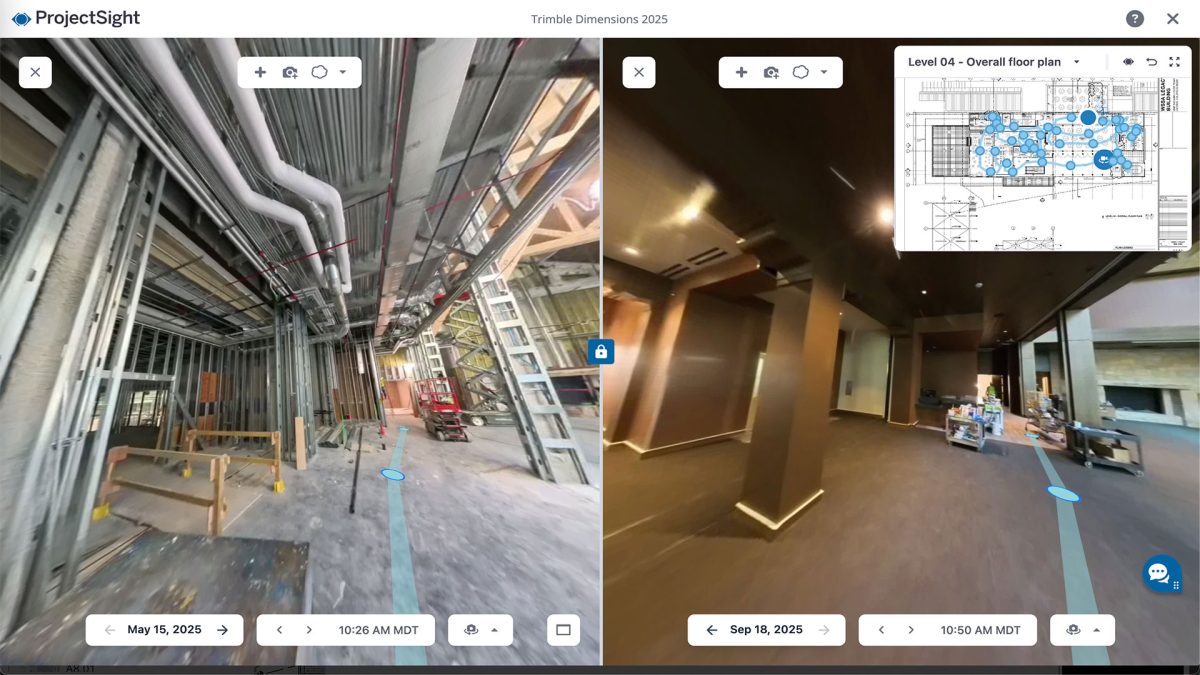Open the chat bubble in bottom right corner
This screenshot has width=1200, height=675.
click(x=1158, y=573)
